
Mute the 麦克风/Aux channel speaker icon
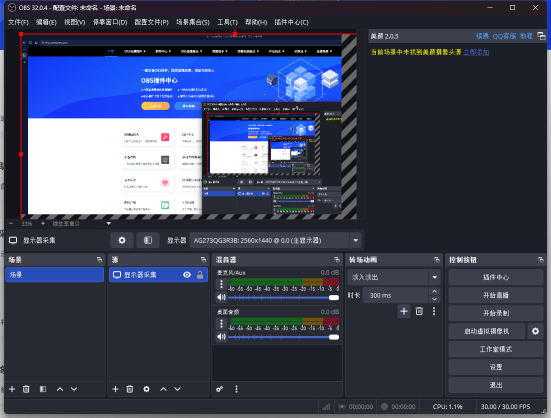click(x=221, y=298)
